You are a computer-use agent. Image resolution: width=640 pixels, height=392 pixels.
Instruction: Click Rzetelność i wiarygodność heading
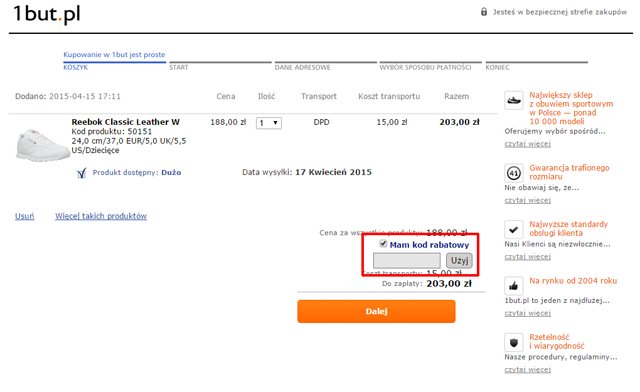coord(557,341)
